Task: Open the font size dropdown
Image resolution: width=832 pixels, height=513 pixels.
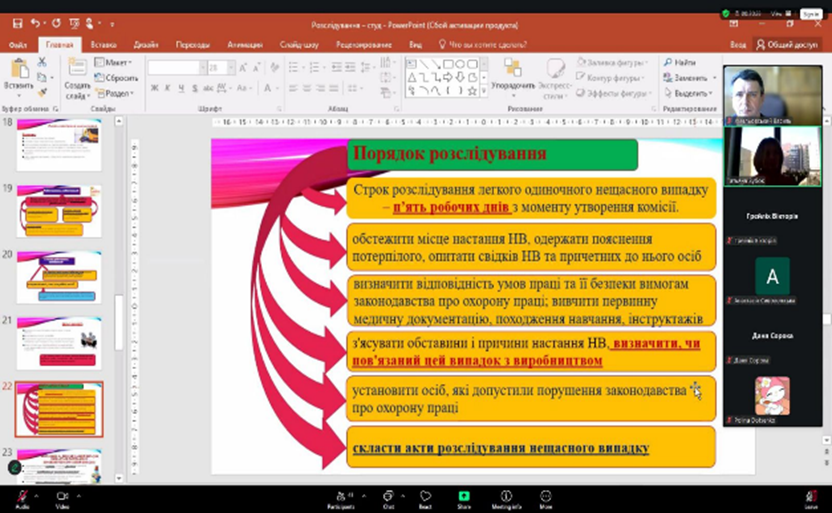Action: coord(231,67)
